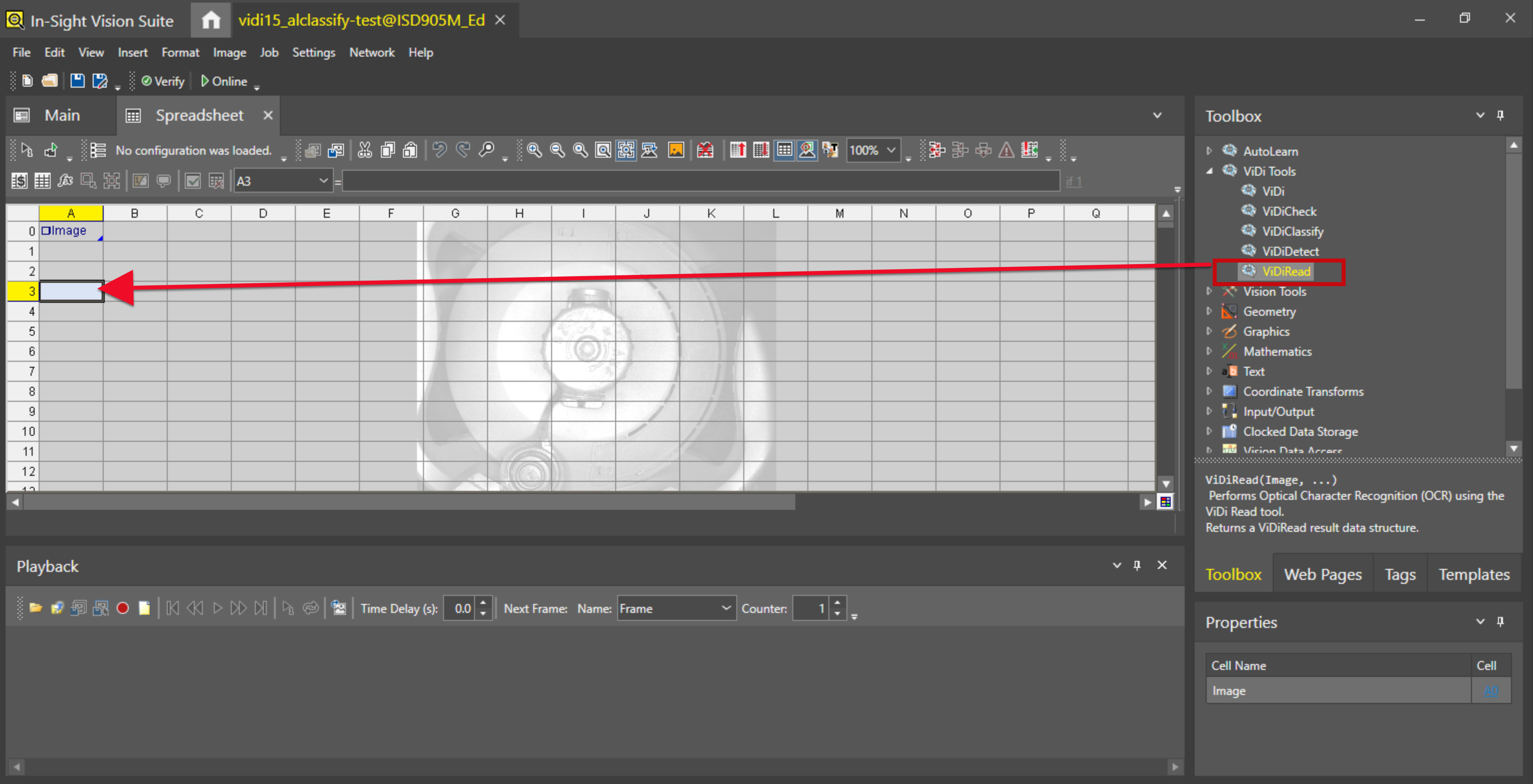
Task: Switch to the Web Pages tab
Action: [x=1322, y=574]
